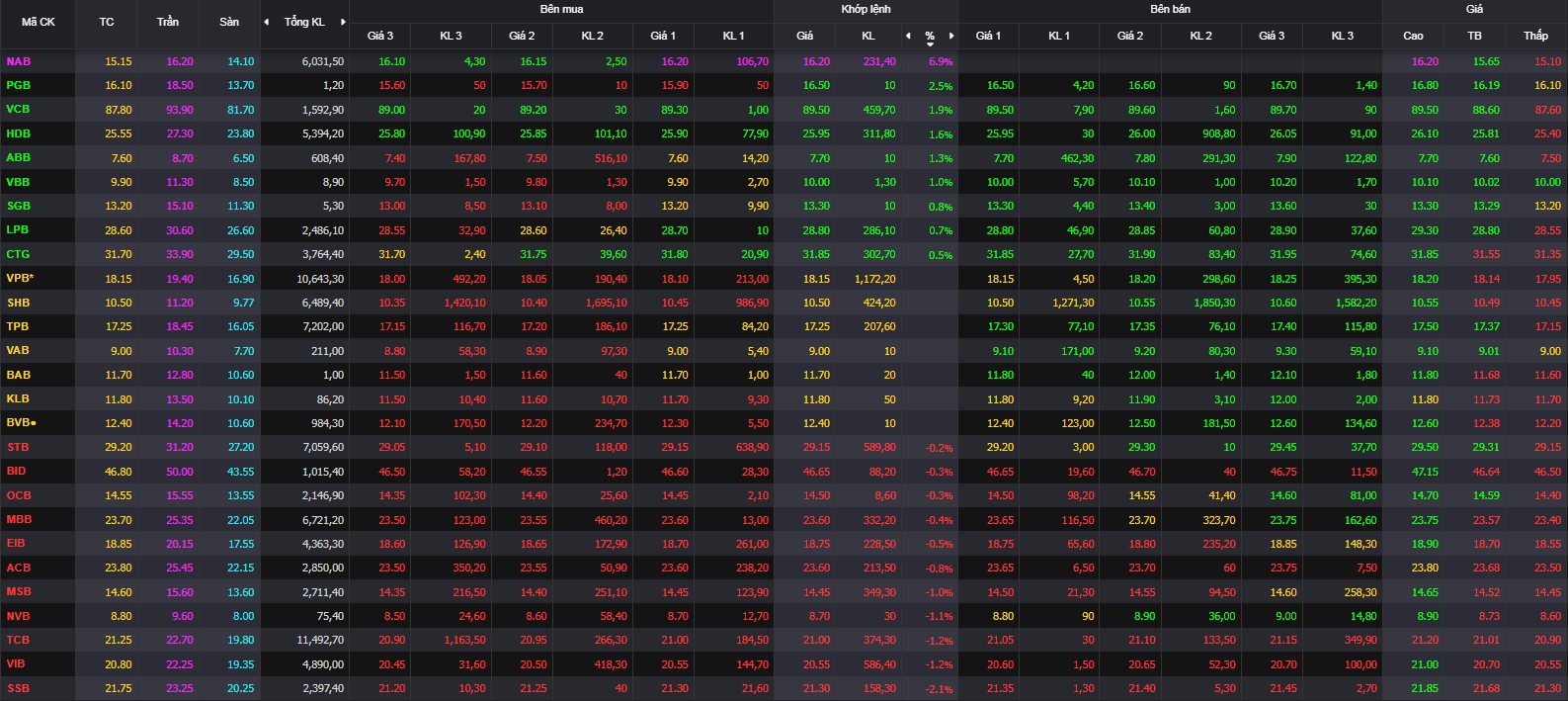The width and height of the screenshot is (1568, 701).
Task: Select the LPB ticker symbol
Action: [x=18, y=229]
